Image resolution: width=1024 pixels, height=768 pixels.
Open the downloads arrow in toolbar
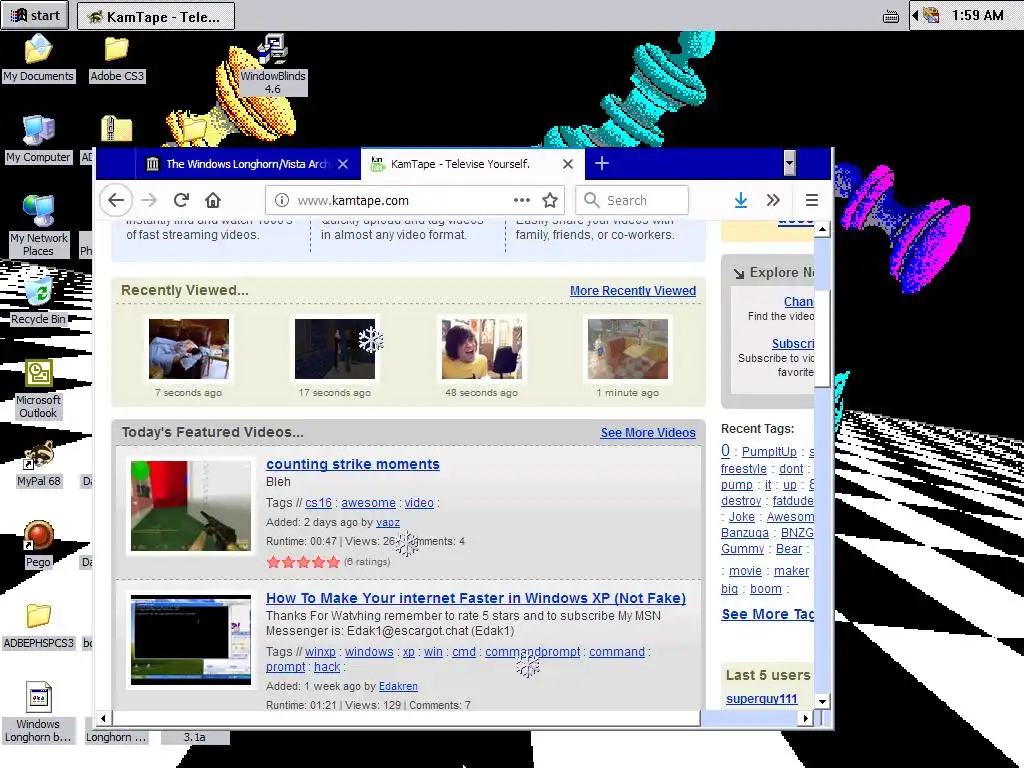(x=741, y=200)
